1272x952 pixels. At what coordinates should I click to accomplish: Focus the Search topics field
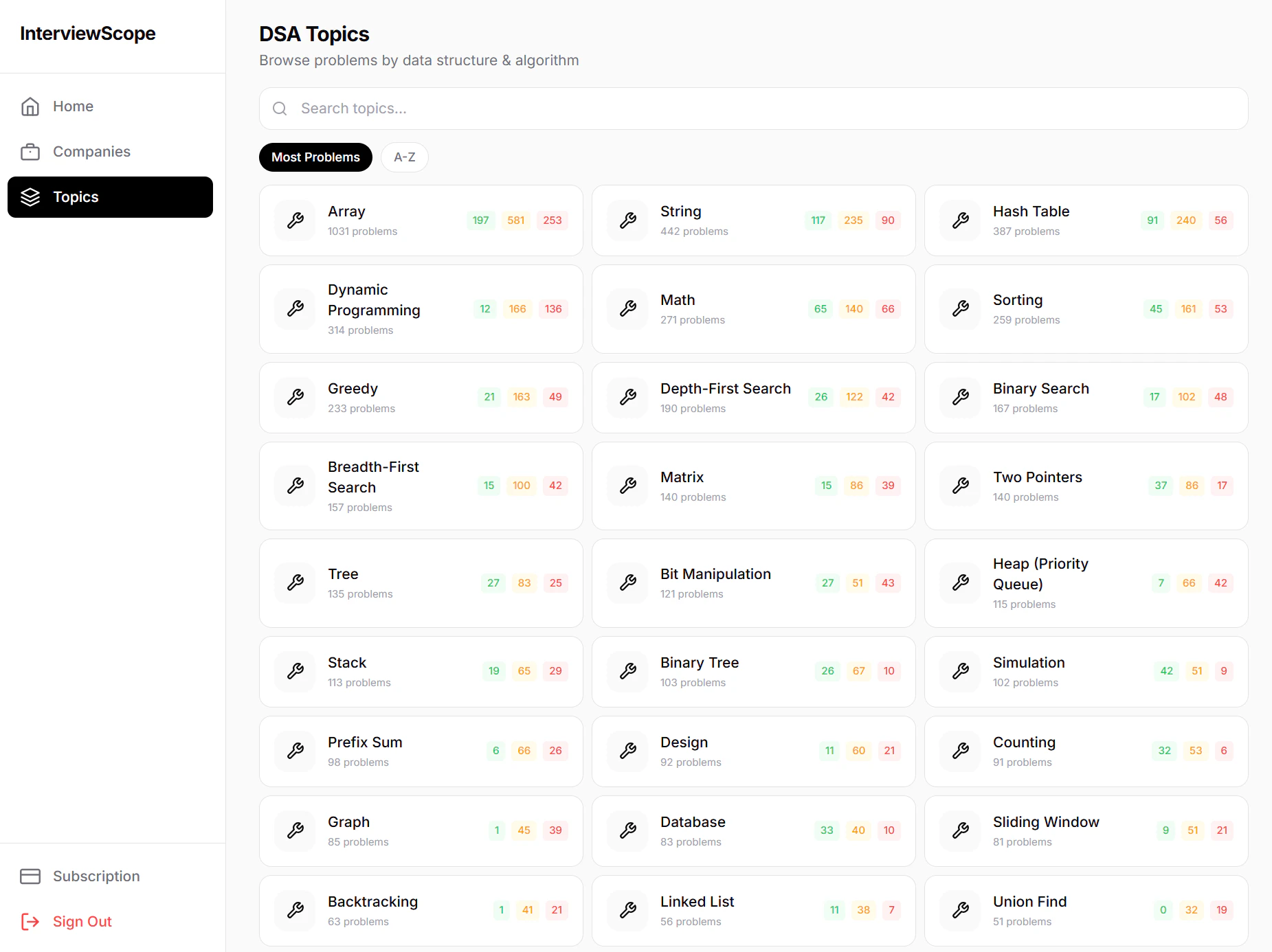(754, 109)
